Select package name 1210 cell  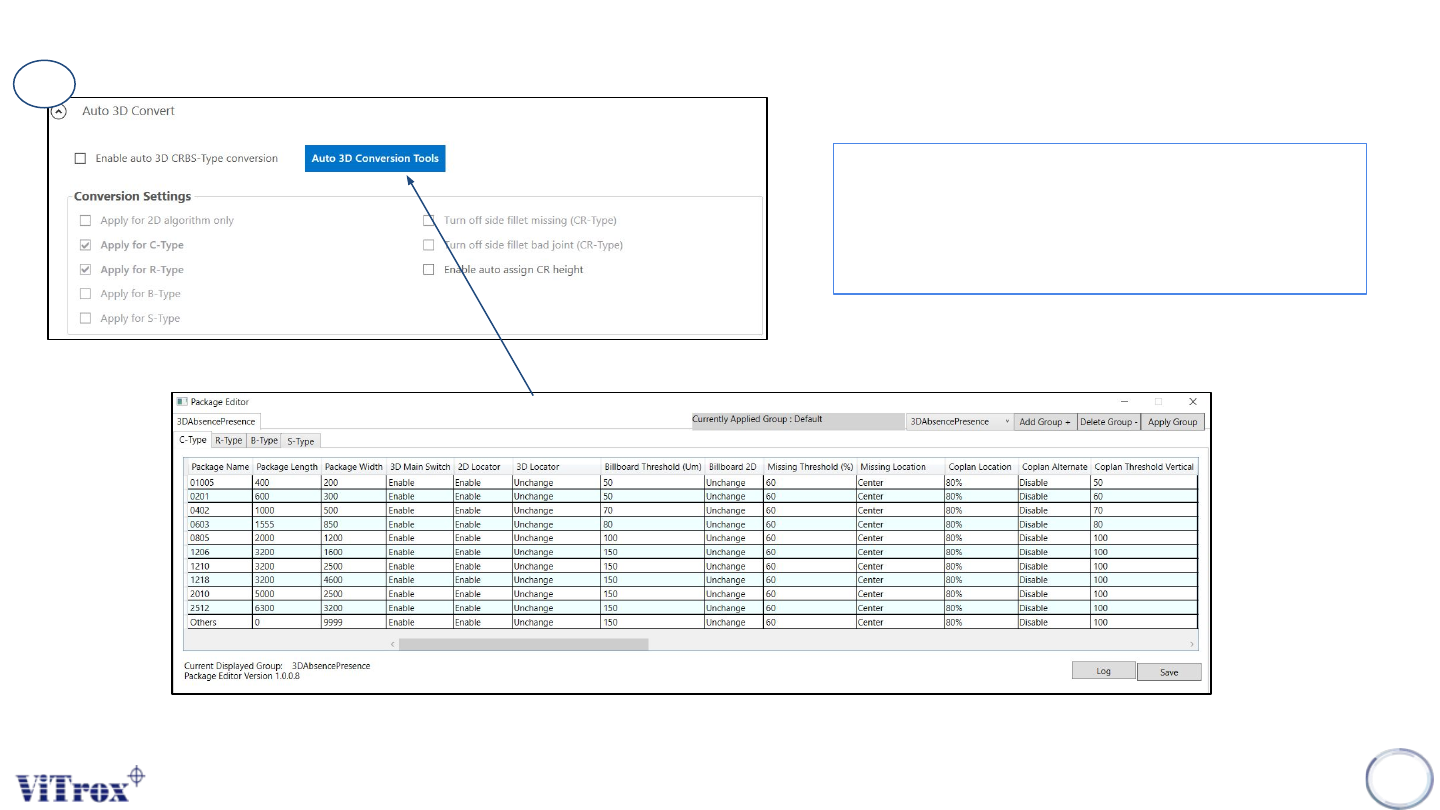(x=220, y=566)
